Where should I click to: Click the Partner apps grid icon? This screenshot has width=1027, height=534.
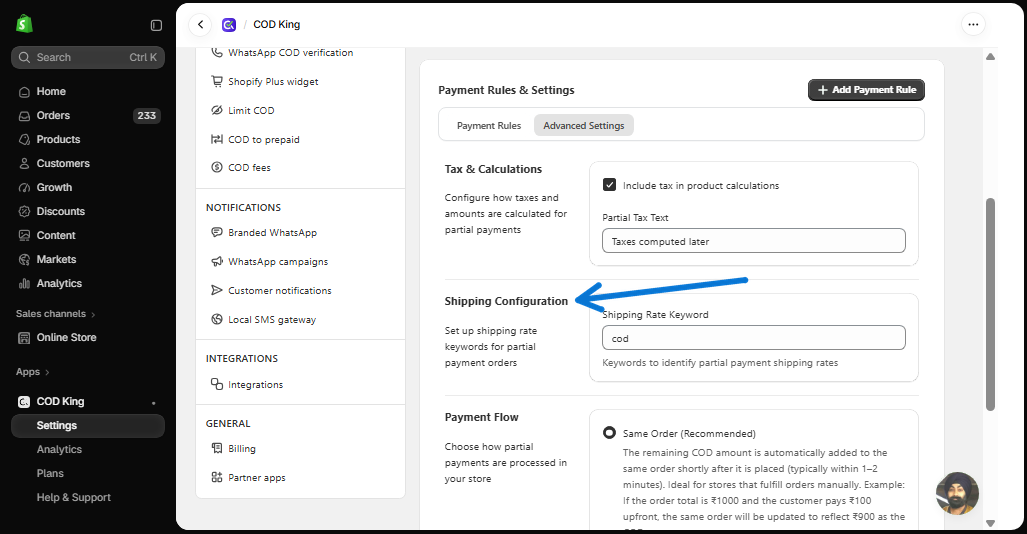[x=217, y=477]
